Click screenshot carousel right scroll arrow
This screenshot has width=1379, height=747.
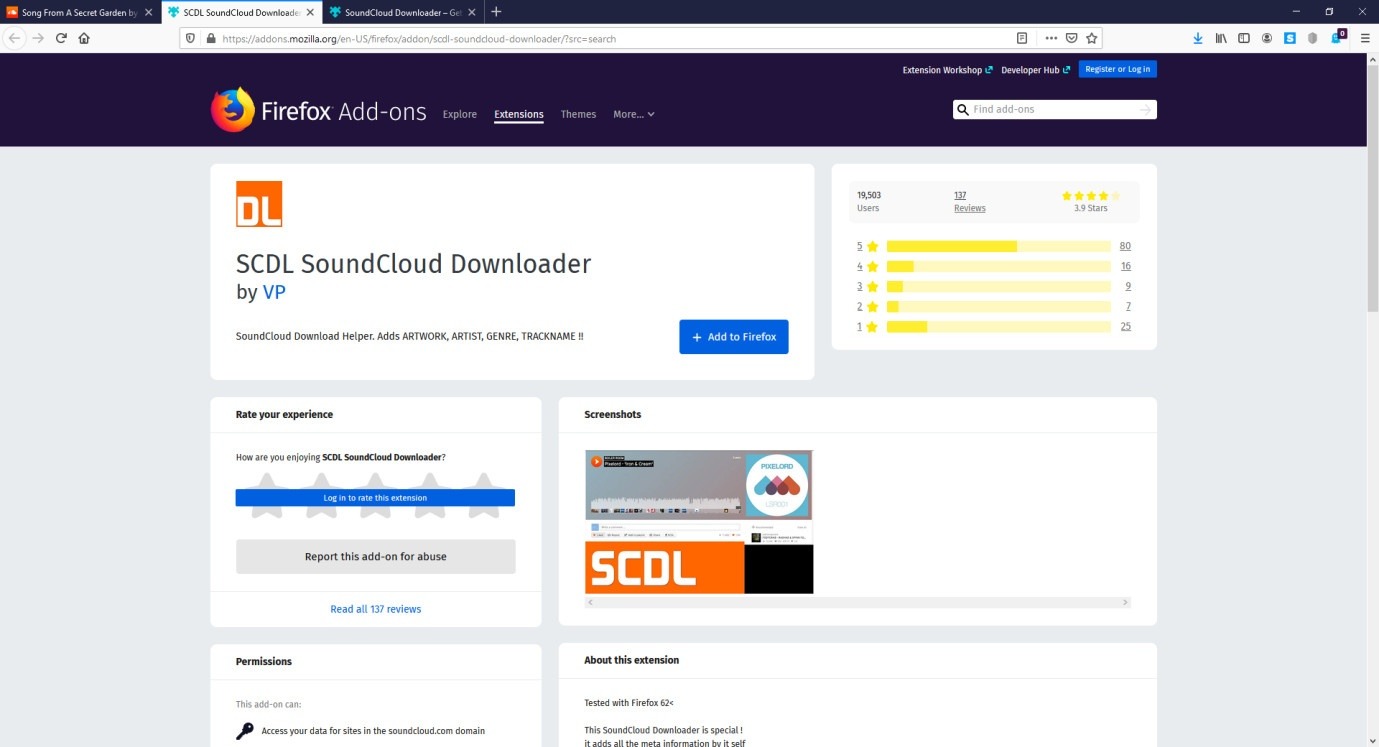pos(1125,602)
